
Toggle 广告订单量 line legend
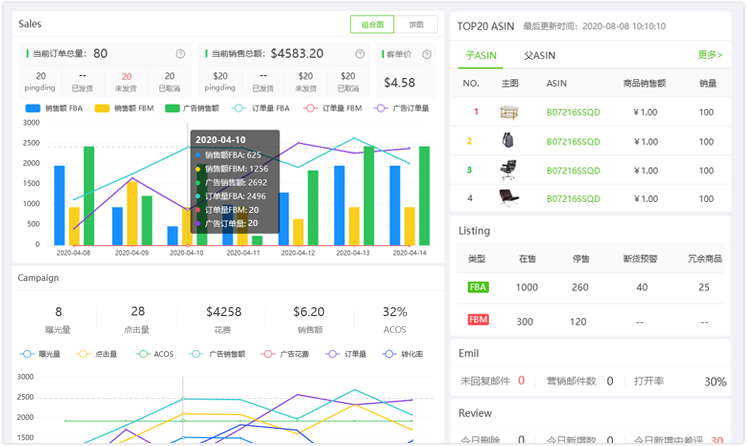[401, 108]
